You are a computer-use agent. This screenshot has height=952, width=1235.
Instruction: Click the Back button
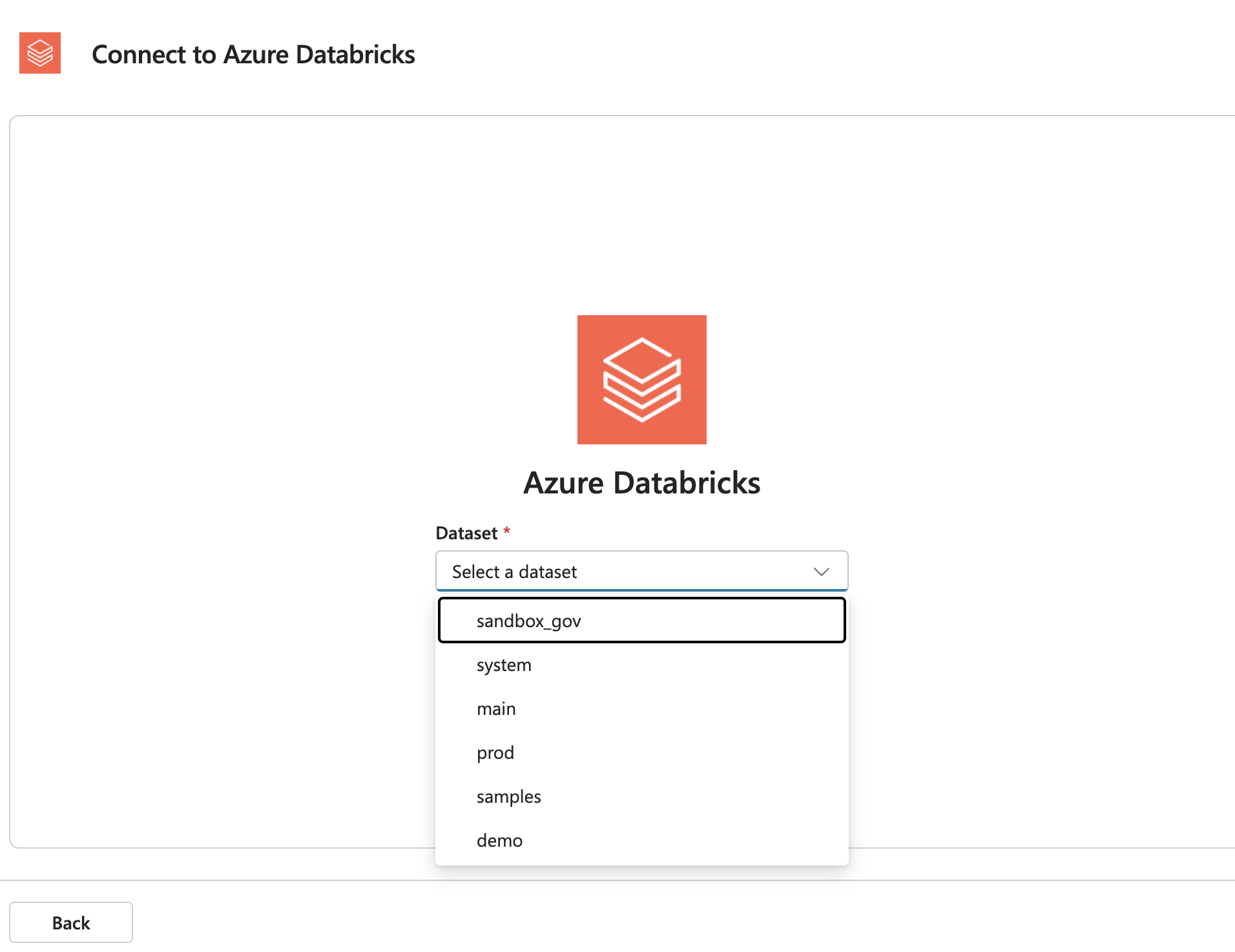tap(71, 922)
